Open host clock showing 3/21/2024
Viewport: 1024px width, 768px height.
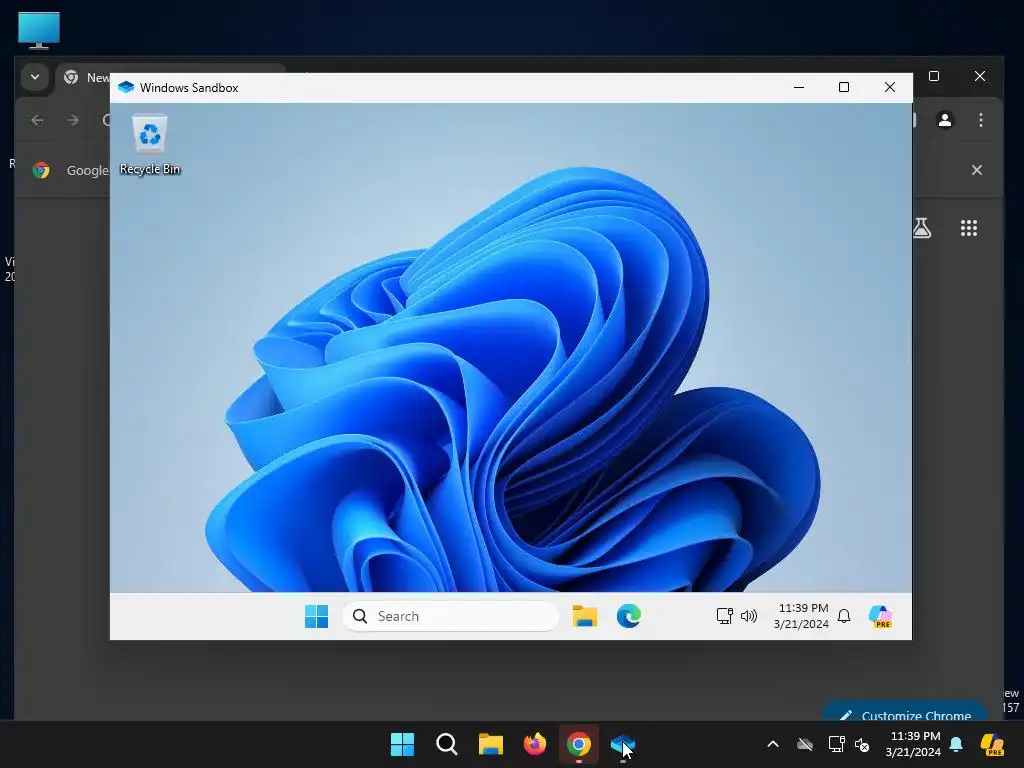913,744
